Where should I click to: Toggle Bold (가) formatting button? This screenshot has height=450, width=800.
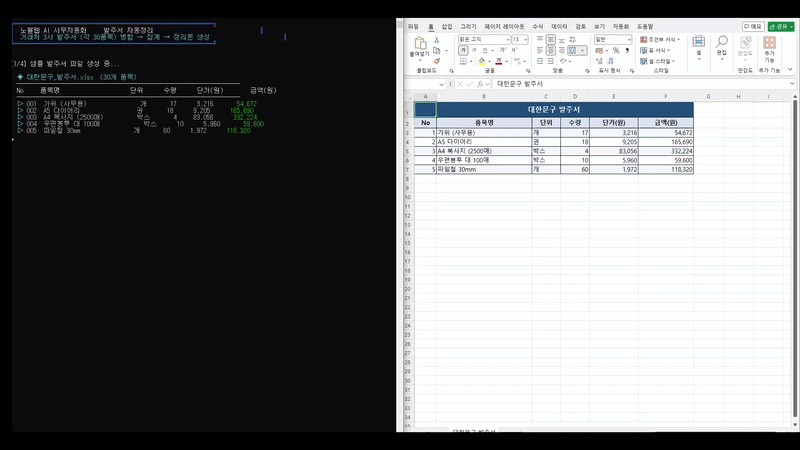coord(463,50)
